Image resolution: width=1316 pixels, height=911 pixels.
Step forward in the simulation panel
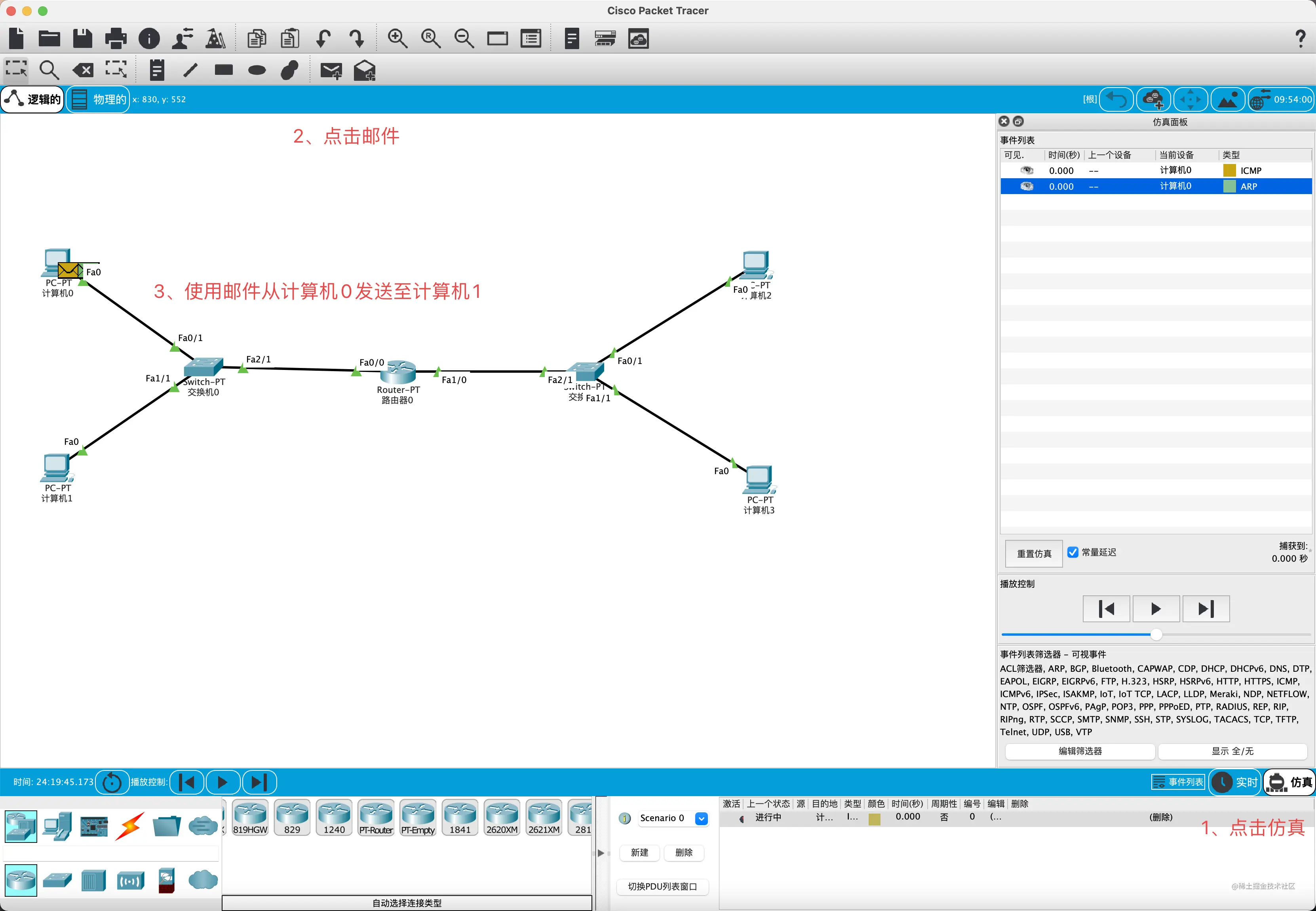1206,608
